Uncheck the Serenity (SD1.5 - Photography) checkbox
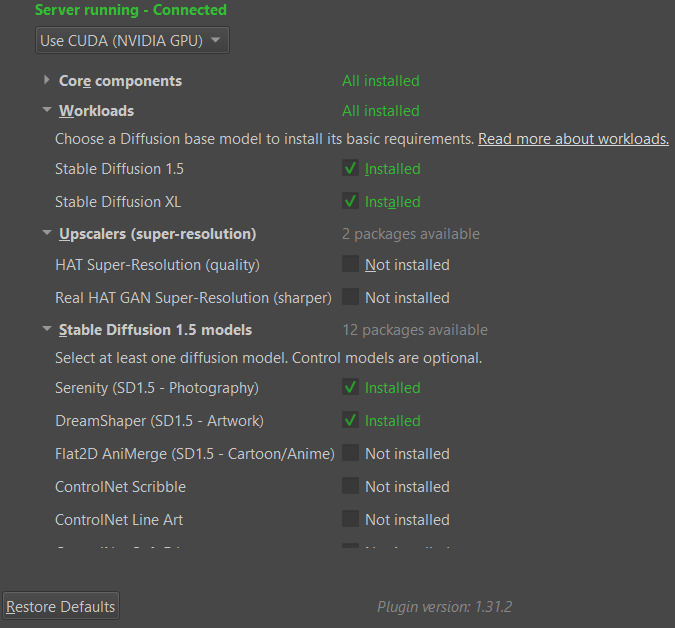This screenshot has width=675, height=628. [x=350, y=387]
